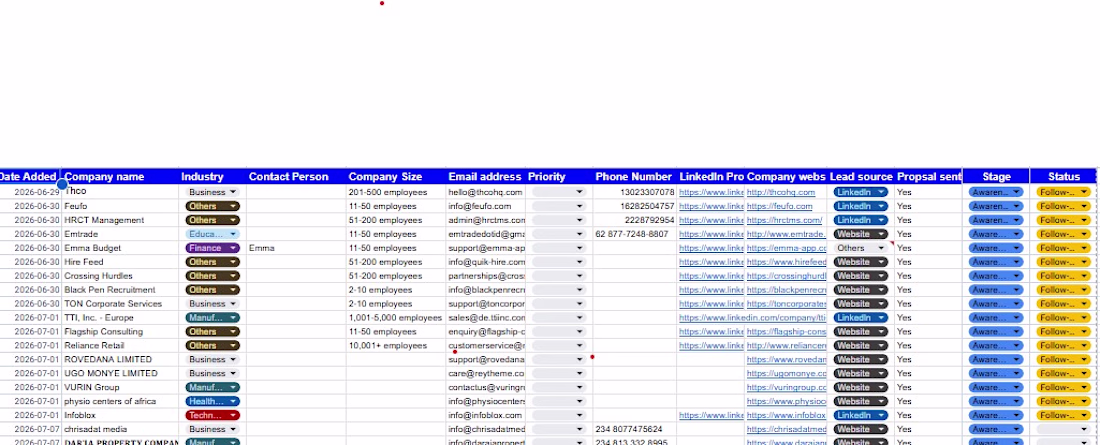Open the vuringroup website link
Screen dimensions: 1100x445
click(x=786, y=387)
